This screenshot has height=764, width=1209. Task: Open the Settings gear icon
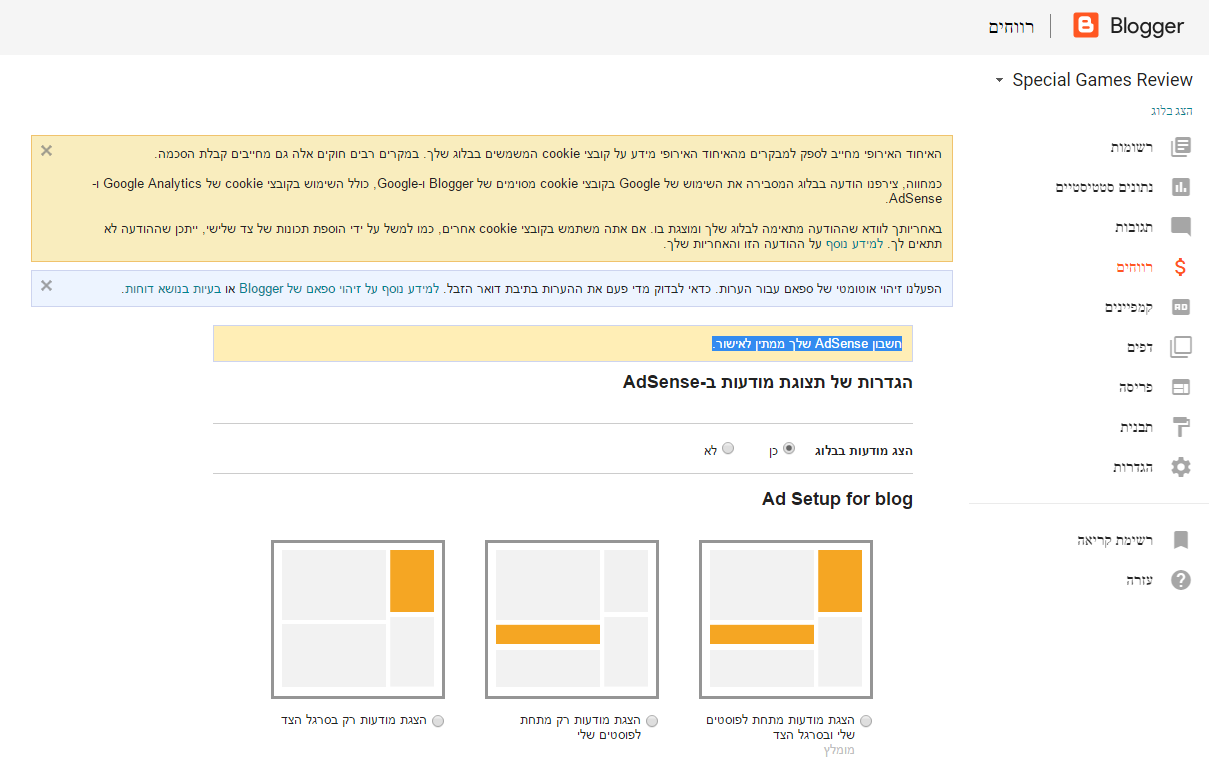tap(1181, 467)
